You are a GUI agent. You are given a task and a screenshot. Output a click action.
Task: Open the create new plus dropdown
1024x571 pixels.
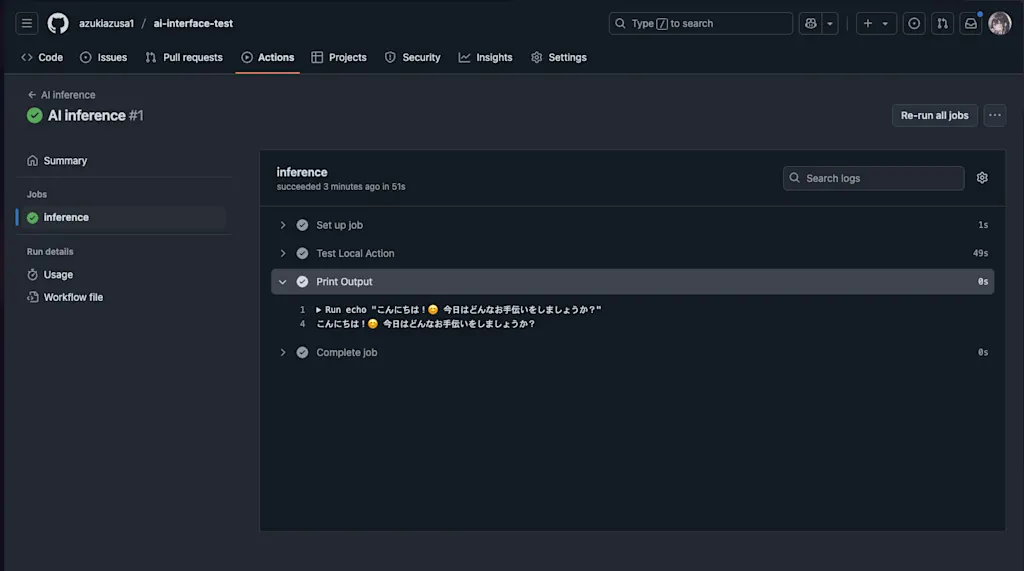[876, 24]
